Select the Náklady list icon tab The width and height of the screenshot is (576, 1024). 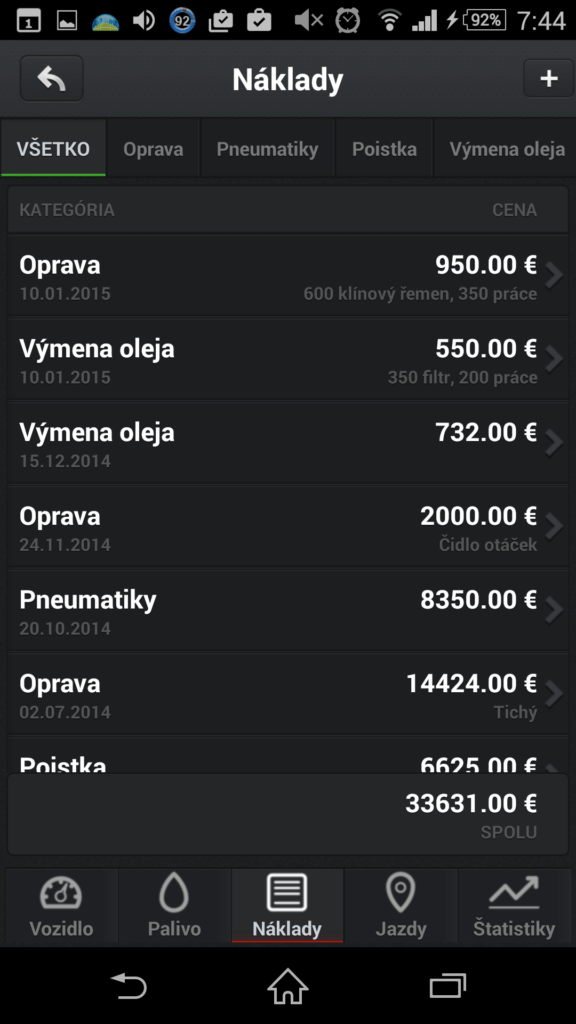click(x=287, y=906)
